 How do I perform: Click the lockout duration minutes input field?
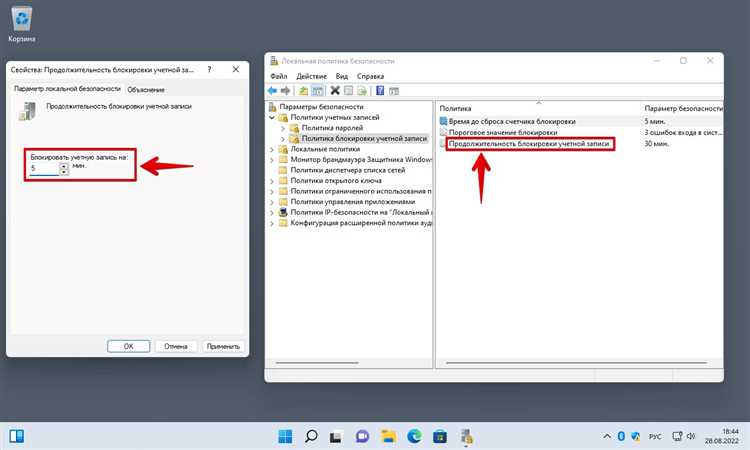(x=44, y=168)
